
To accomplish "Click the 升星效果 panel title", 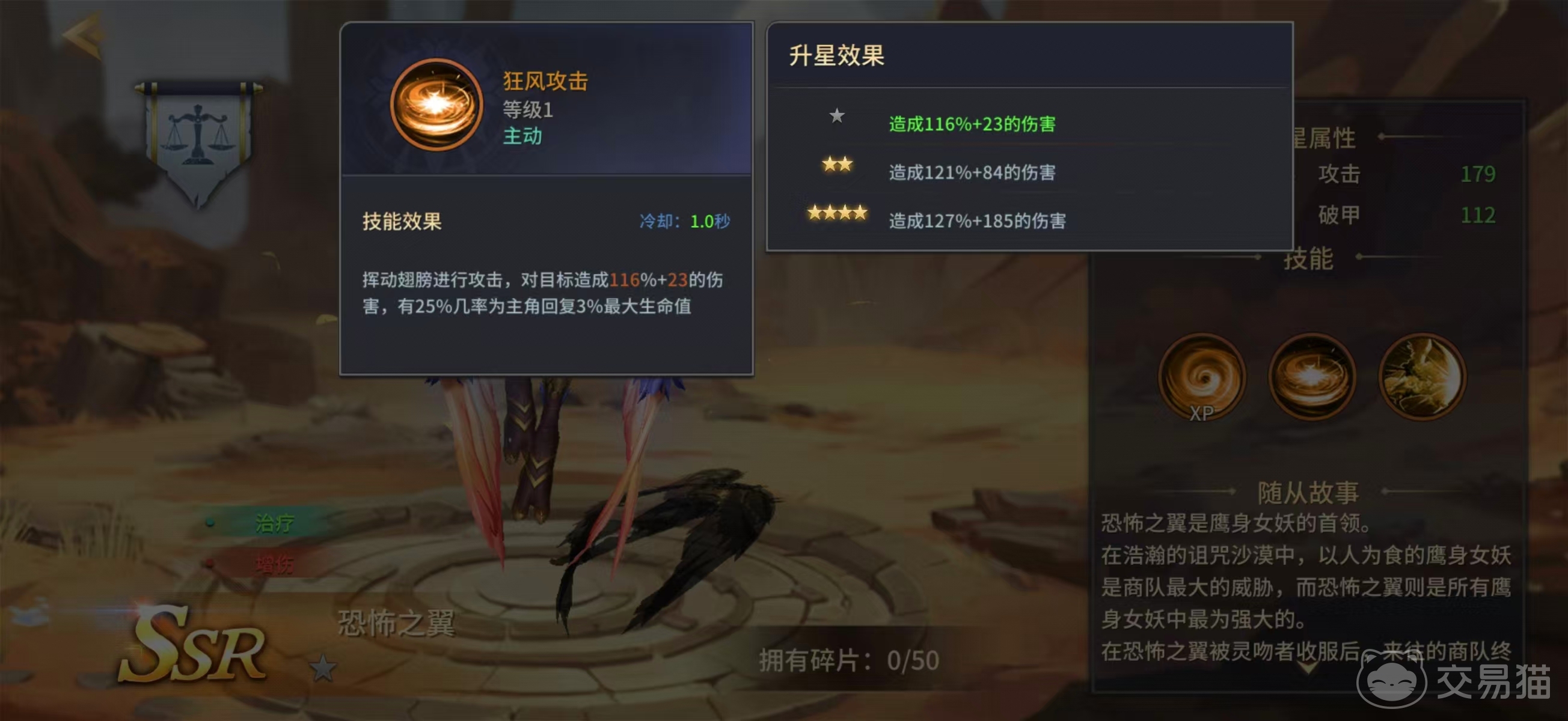I will [836, 55].
